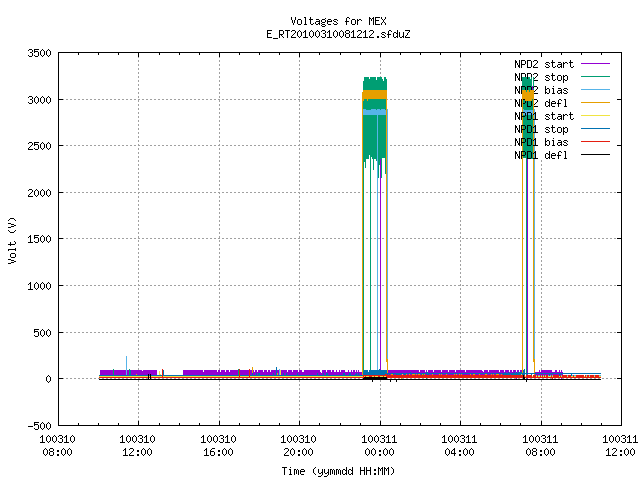The height and width of the screenshot is (480, 640).
Task: Click the 'NPD1 bias' legend label
Action: click(541, 142)
